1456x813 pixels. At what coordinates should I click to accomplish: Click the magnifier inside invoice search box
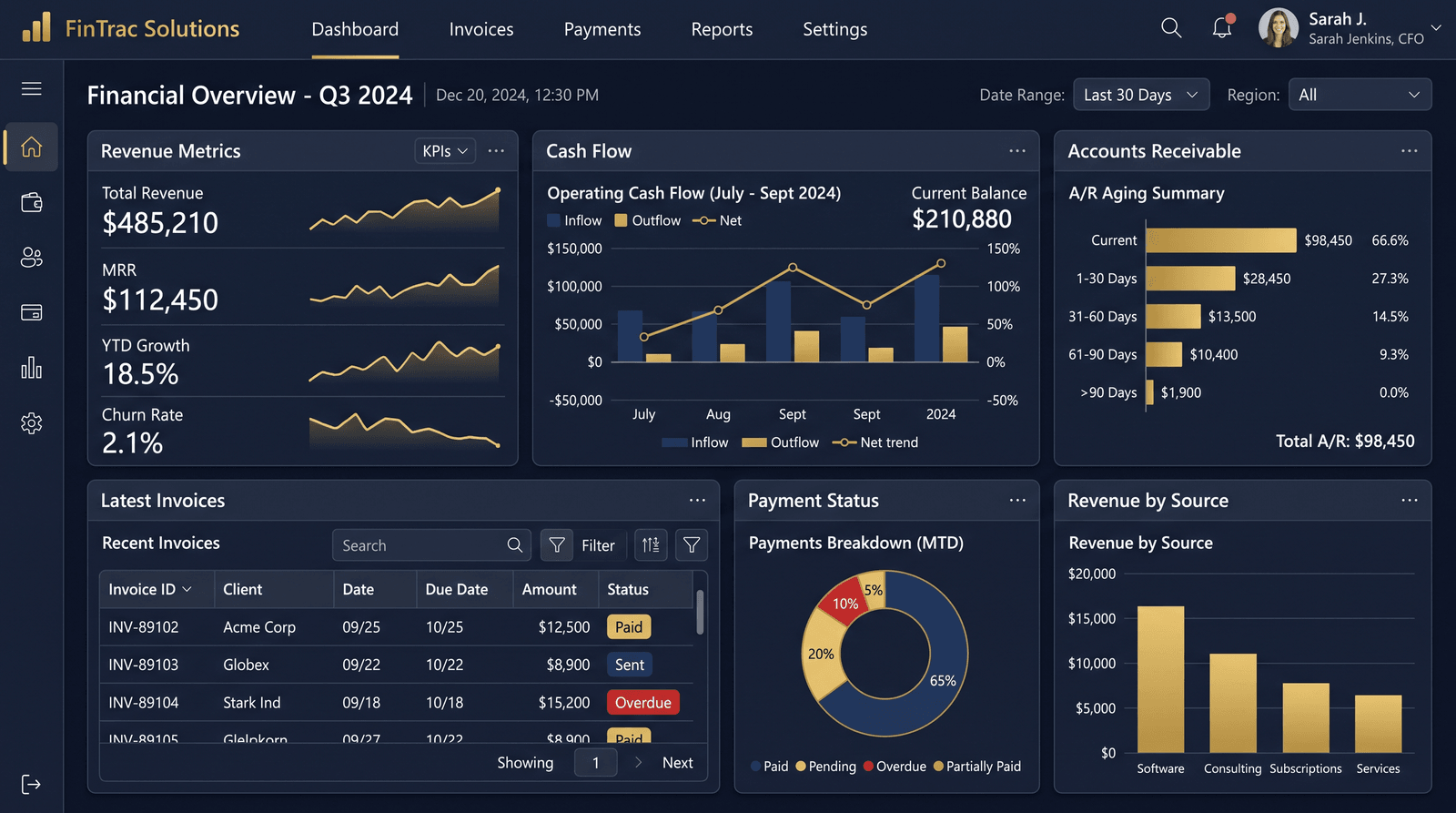(x=515, y=544)
